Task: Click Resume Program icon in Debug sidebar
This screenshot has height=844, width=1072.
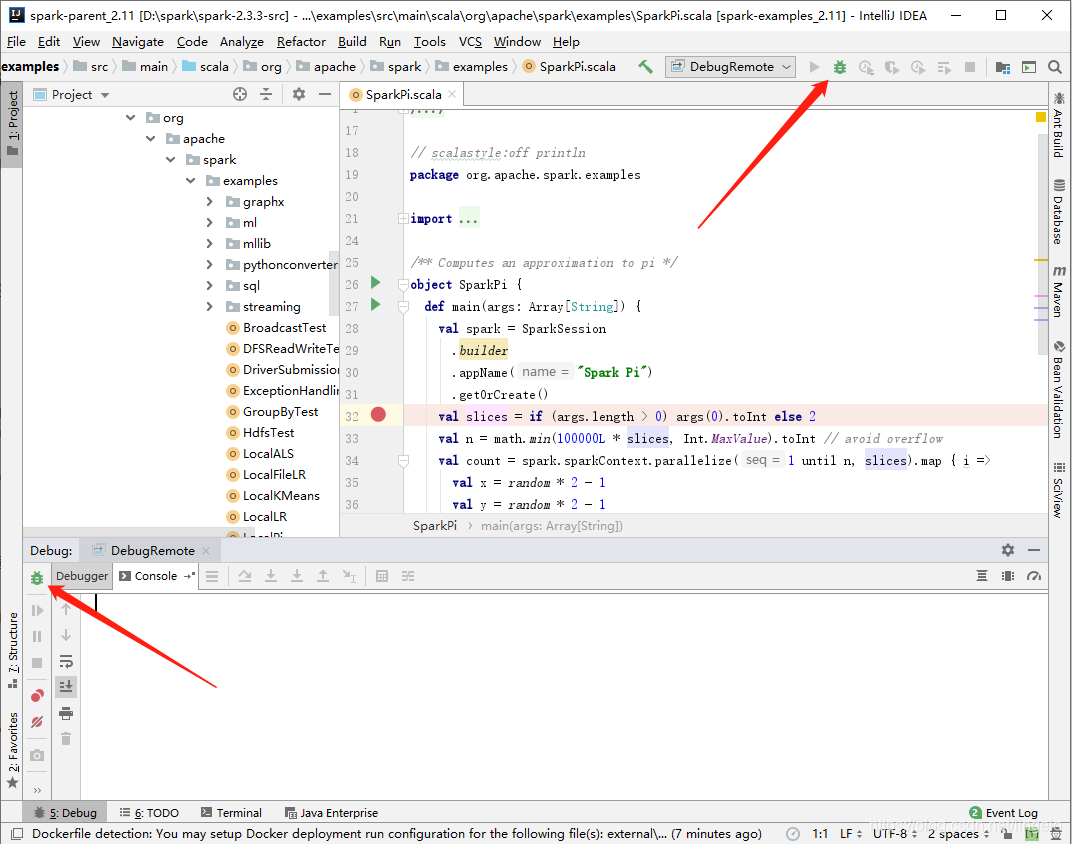Action: click(37, 610)
